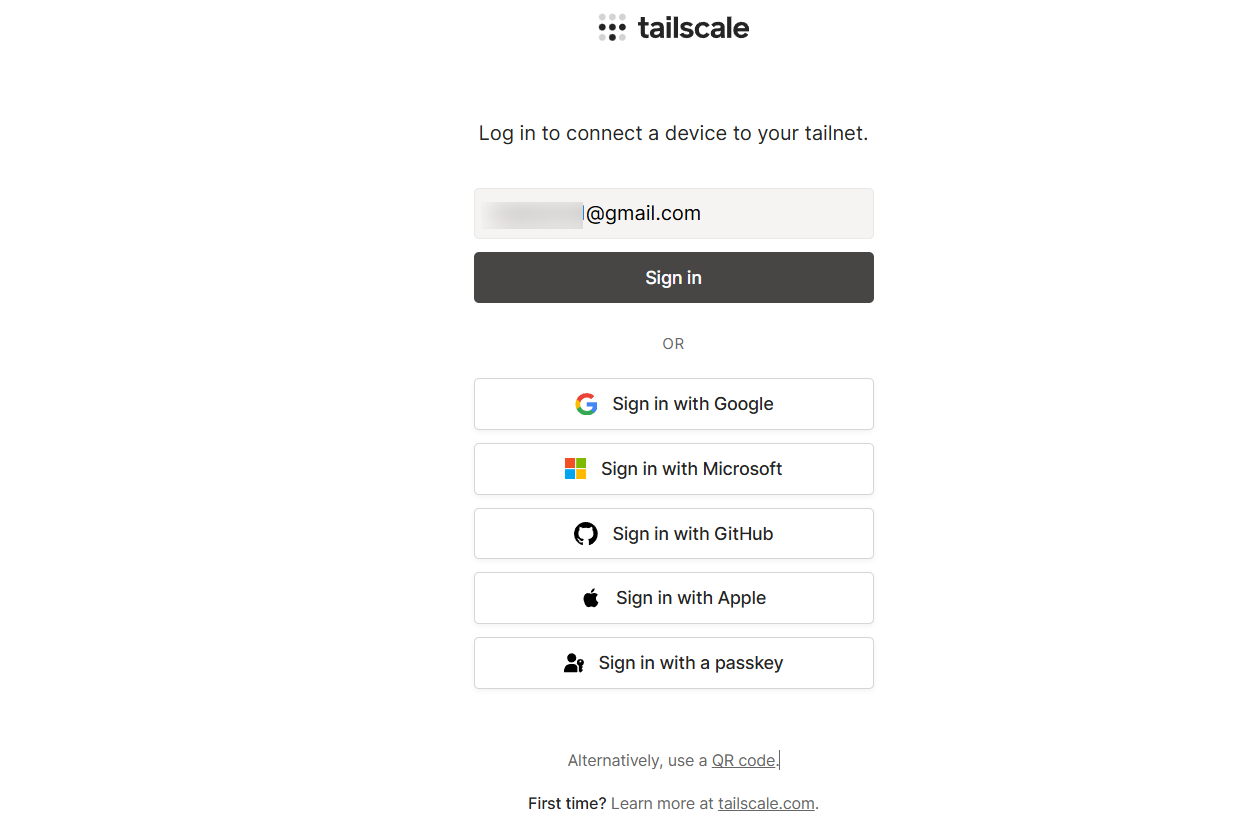Open the QR code link
Screen dimensions: 1244x828
[x=743, y=761]
